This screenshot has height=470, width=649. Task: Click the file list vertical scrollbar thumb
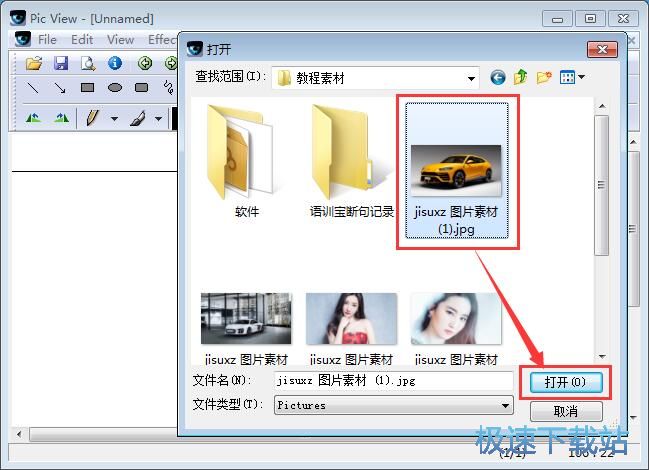click(x=602, y=185)
